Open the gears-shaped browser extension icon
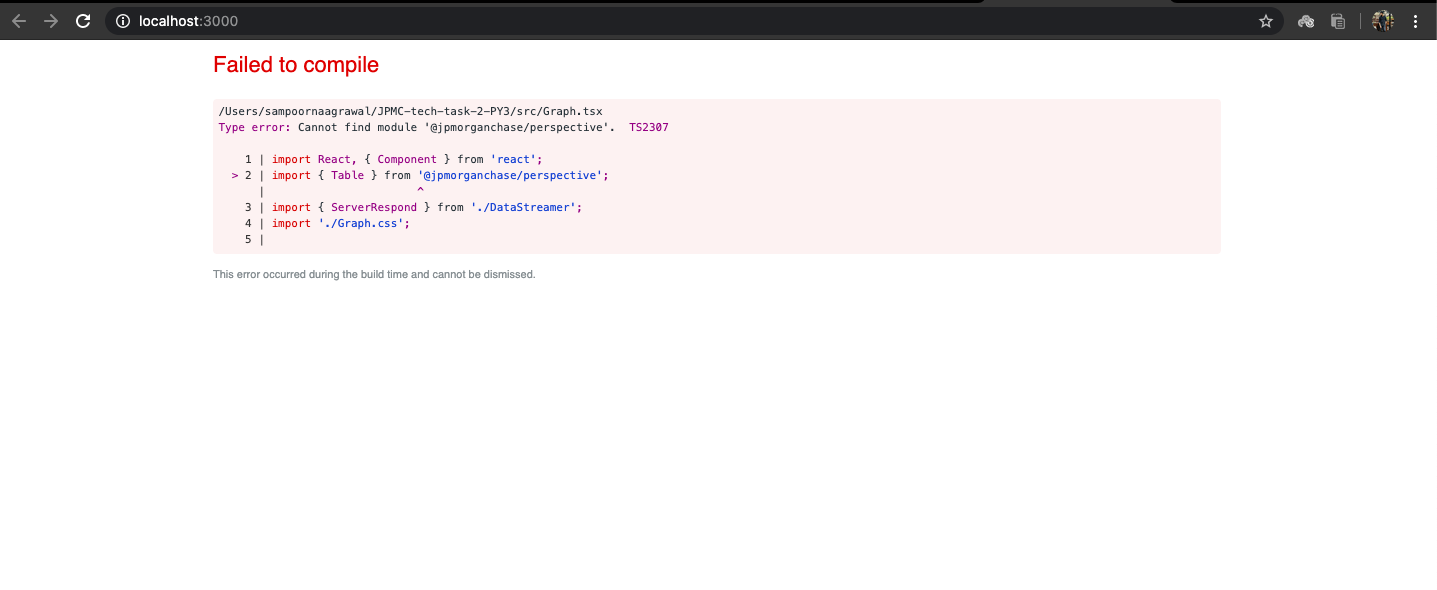Image resolution: width=1437 pixels, height=590 pixels. pos(1306,20)
